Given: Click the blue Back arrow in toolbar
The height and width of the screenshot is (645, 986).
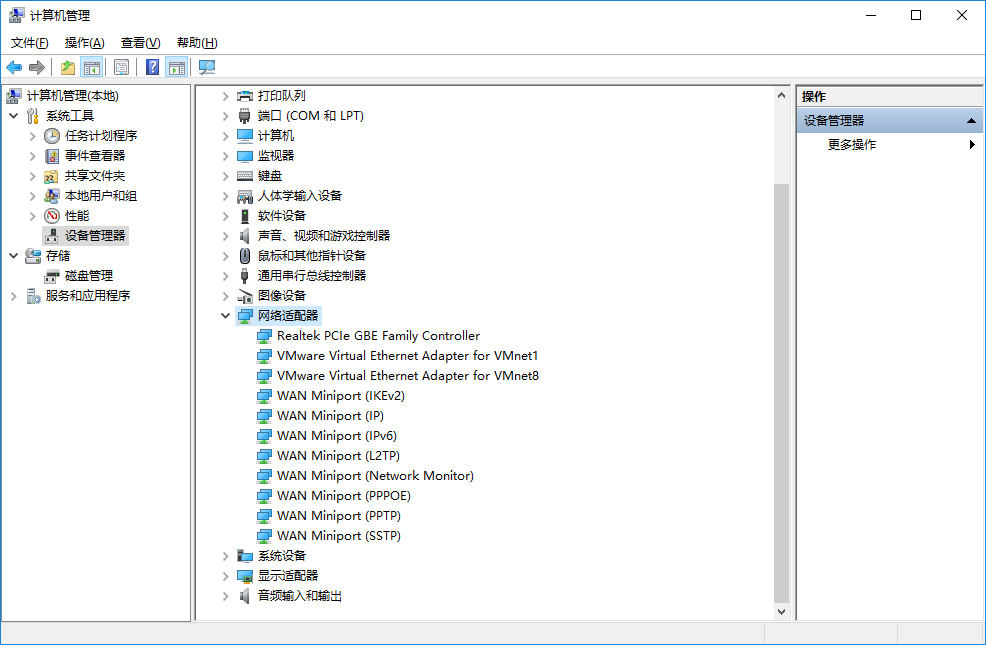Looking at the screenshot, I should (x=14, y=67).
